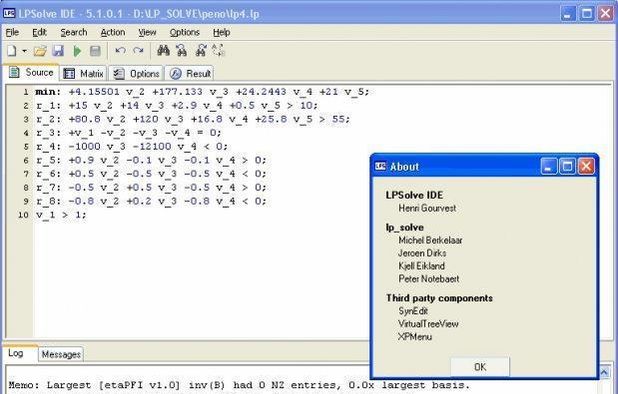Click 'Peter Notebaert' in About dialog

coord(429,279)
